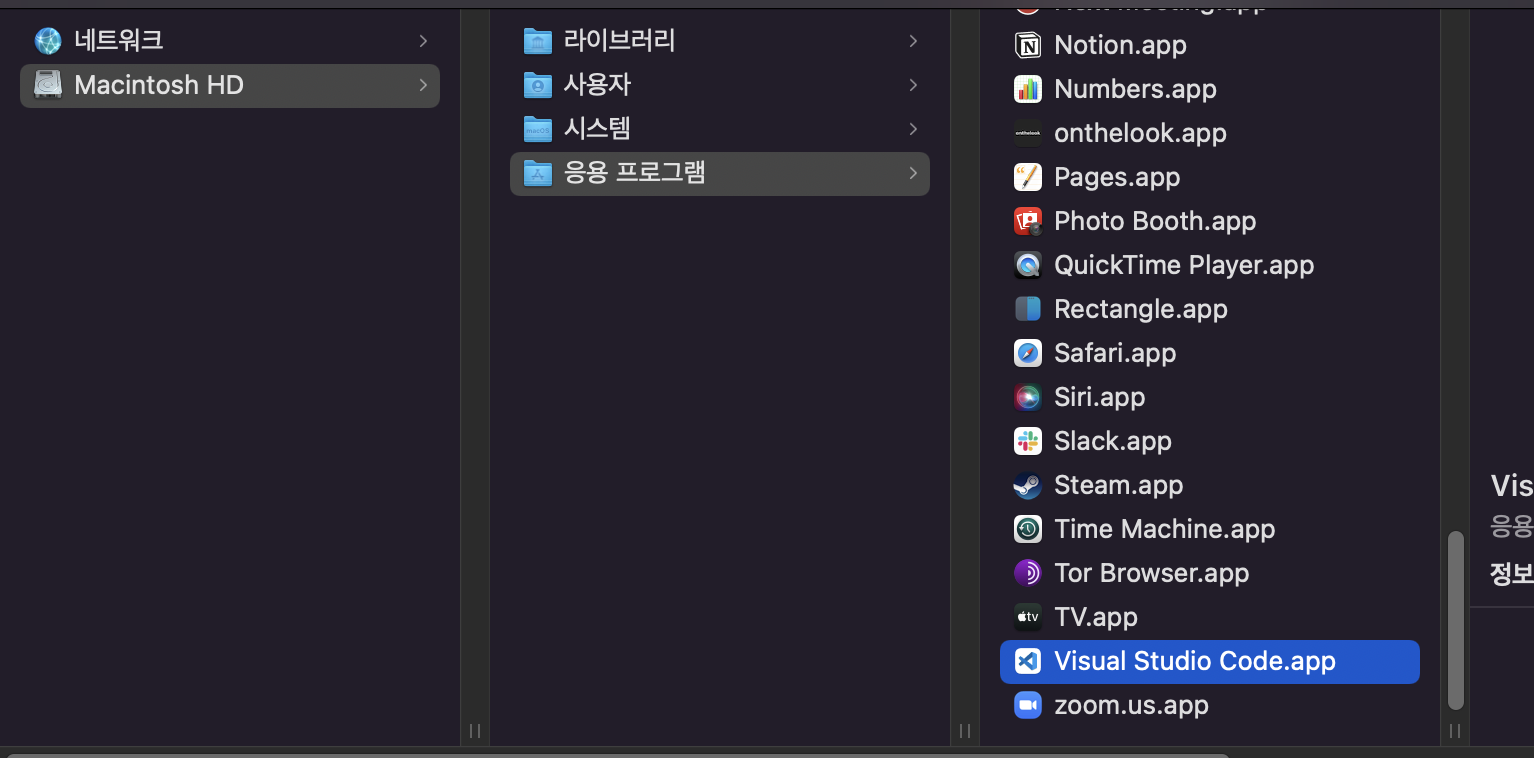The image size is (1534, 758).
Task: Click the TV.app icon
Action: (1027, 617)
